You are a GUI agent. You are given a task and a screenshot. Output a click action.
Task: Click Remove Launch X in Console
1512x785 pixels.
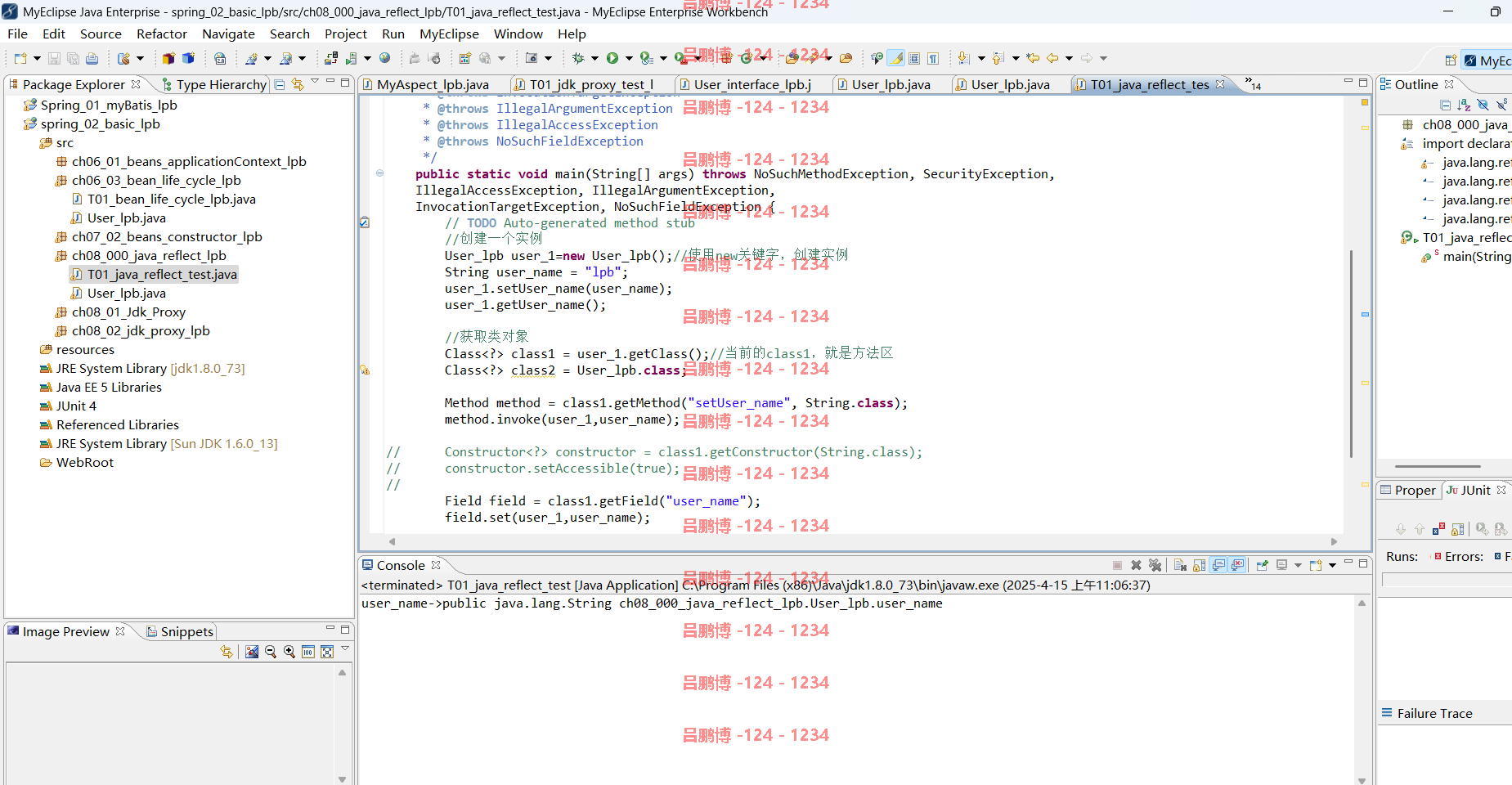coord(1136,565)
